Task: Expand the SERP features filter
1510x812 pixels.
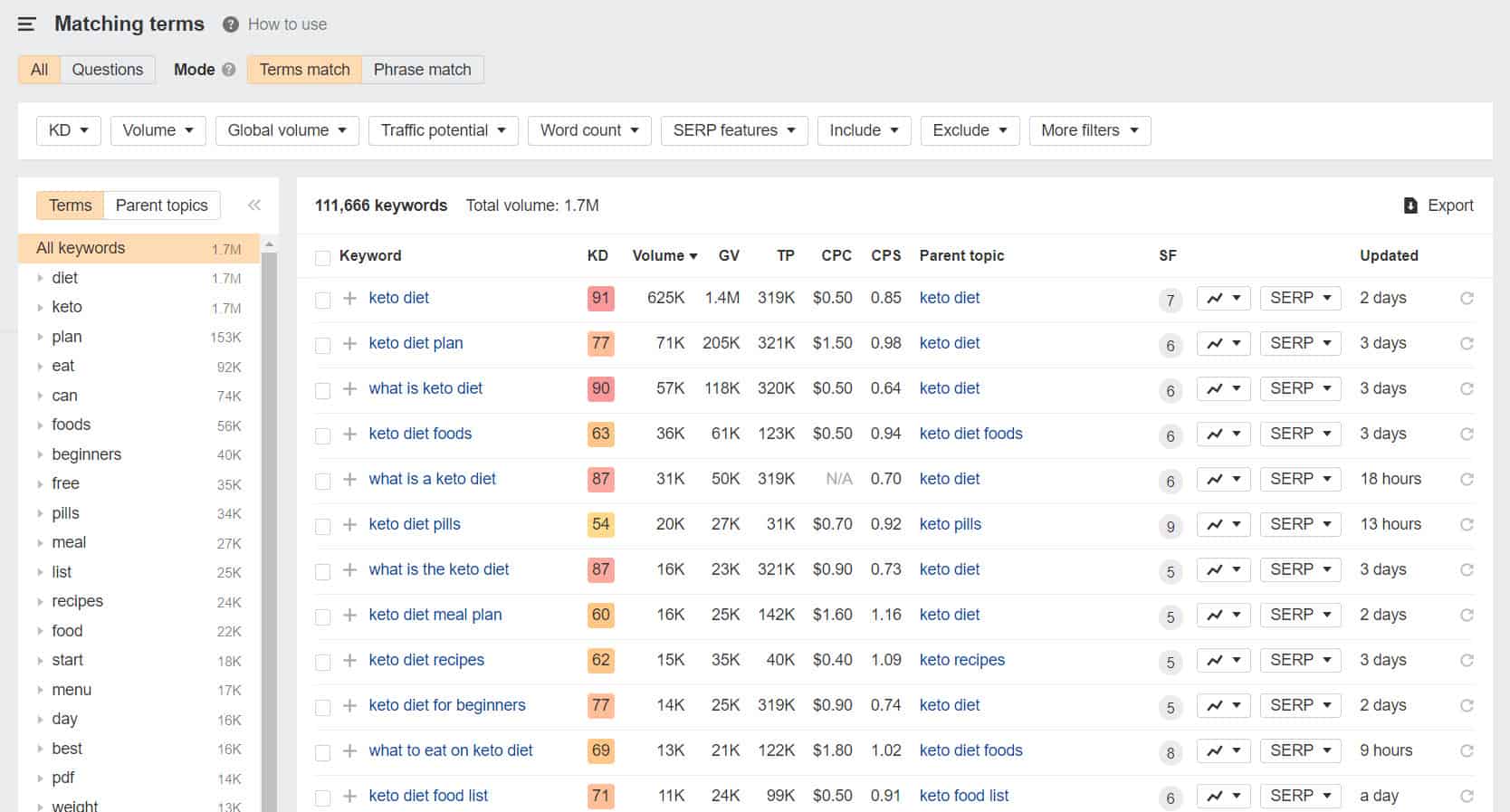Action: [x=733, y=130]
